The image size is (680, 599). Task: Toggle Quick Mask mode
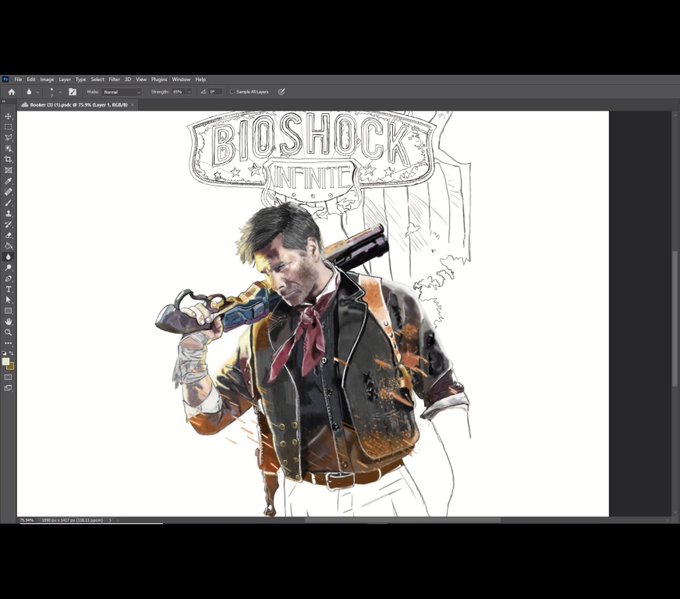tap(8, 377)
